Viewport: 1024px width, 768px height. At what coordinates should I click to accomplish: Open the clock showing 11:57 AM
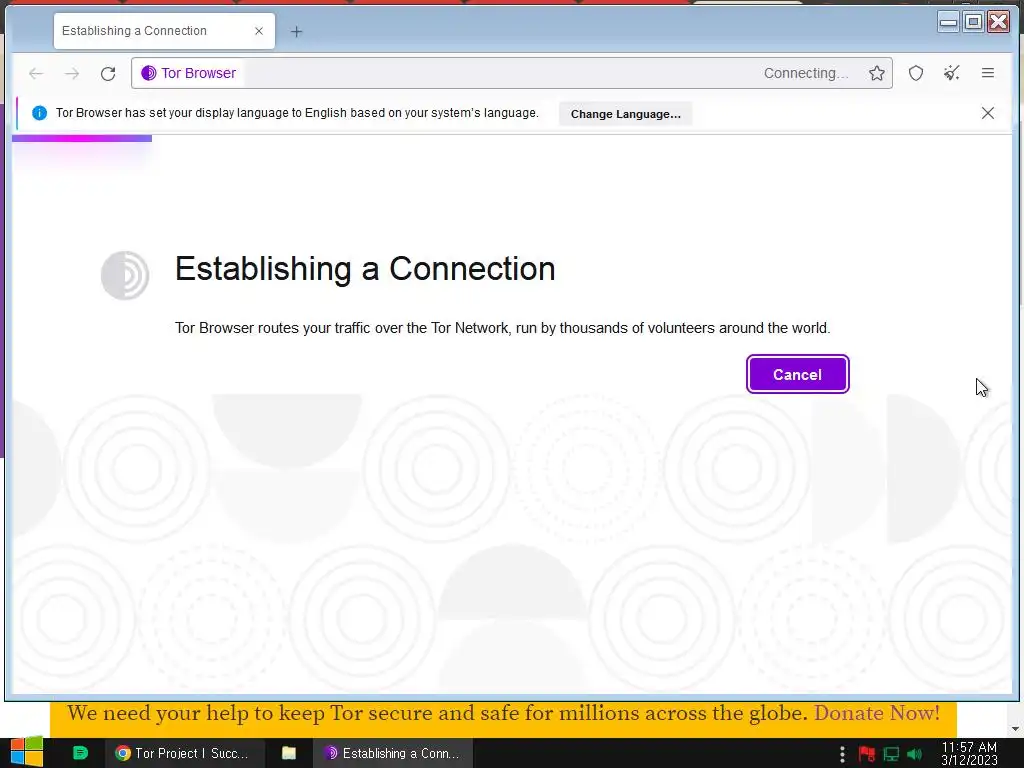point(969,753)
